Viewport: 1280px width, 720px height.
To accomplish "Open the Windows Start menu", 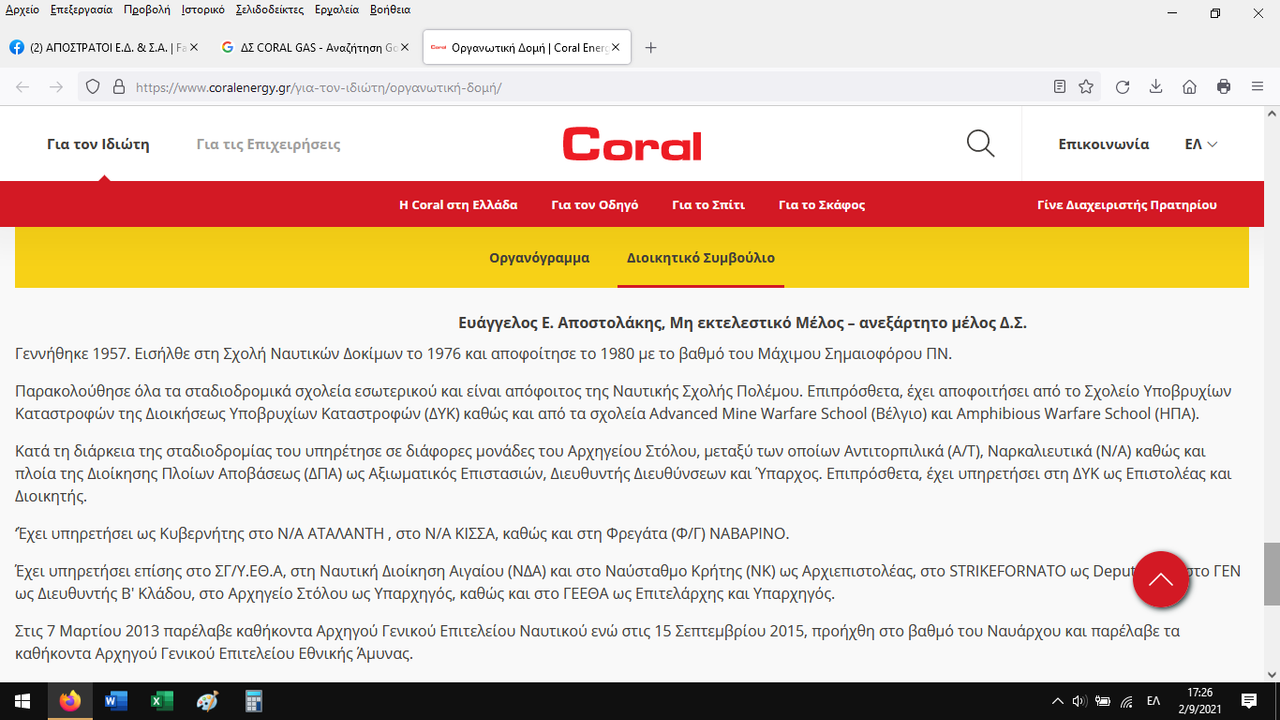I will (22, 701).
